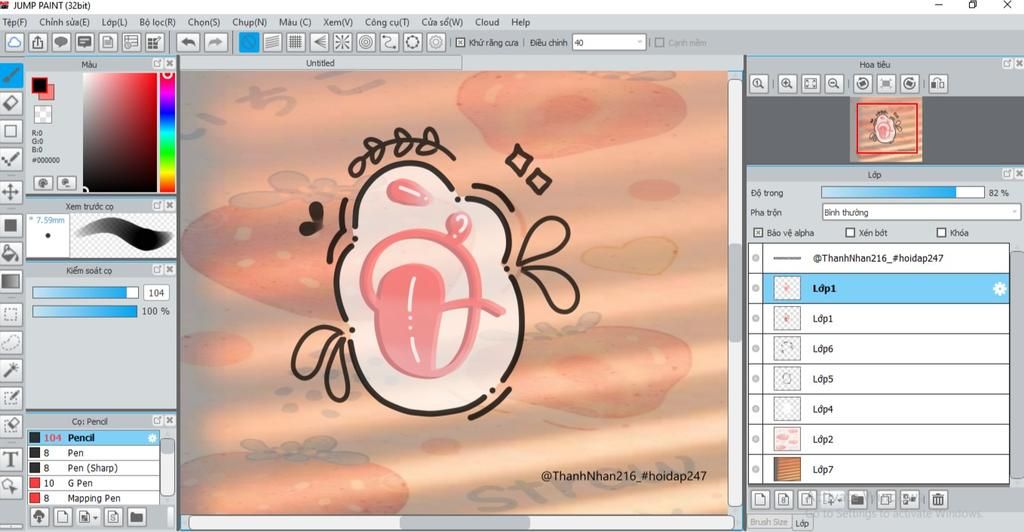
Task: Close the Màu color panel
Action: (x=170, y=63)
